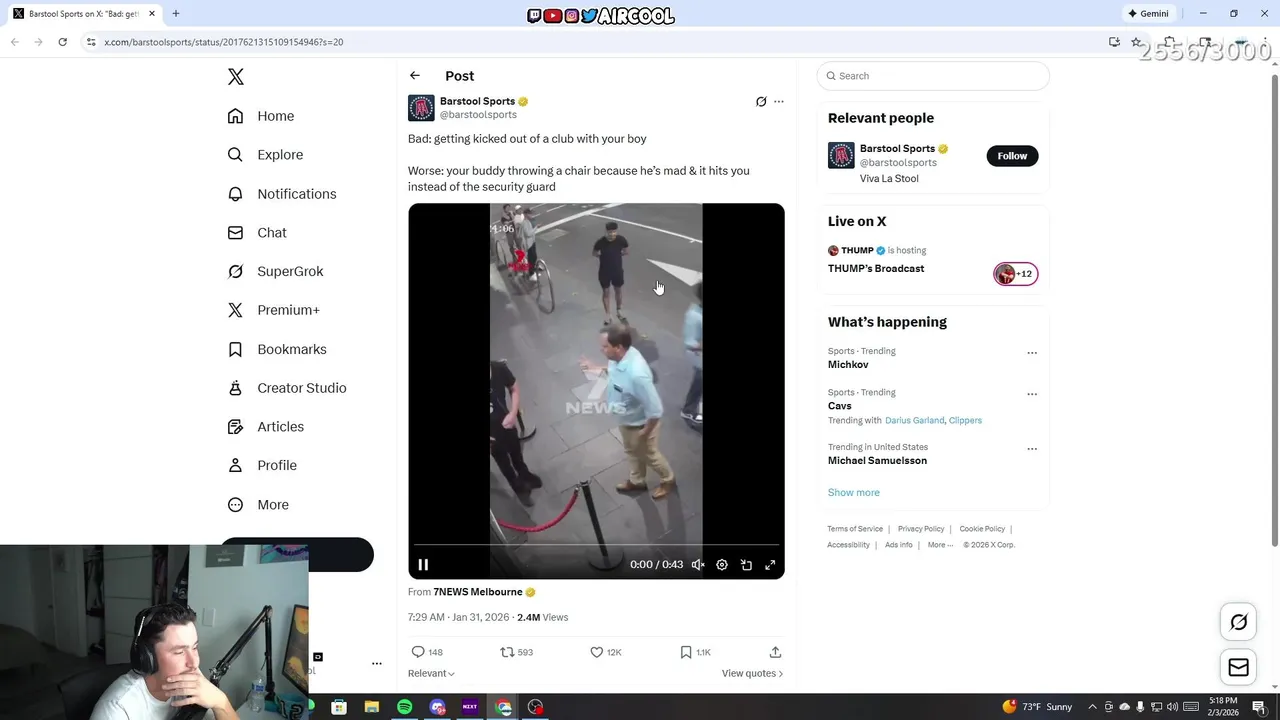This screenshot has width=1280, height=720.
Task: Open floating Messages button
Action: (x=1238, y=668)
